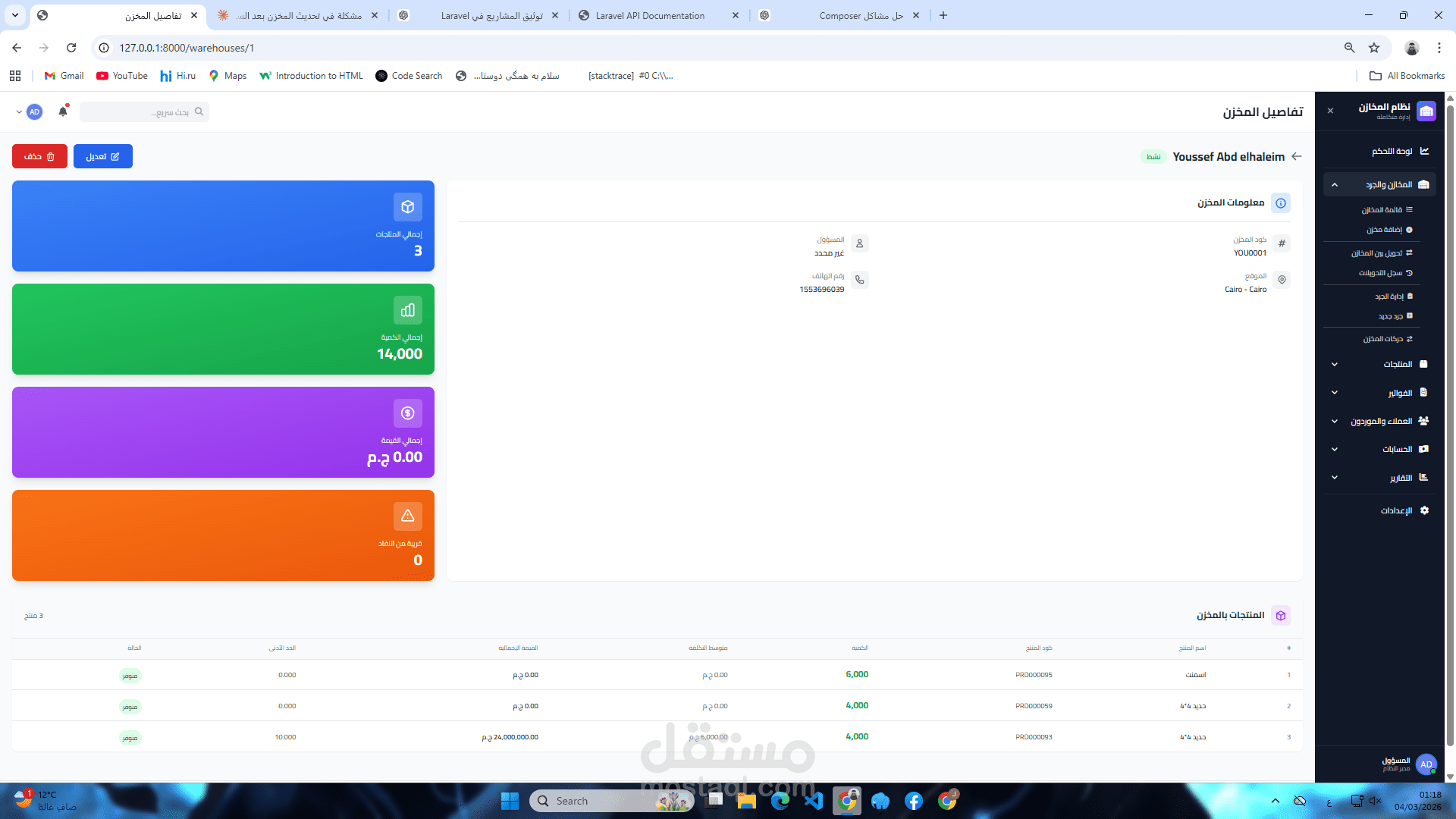Click the box icon on the blue إجمالي المنتجات card
The width and height of the screenshot is (1456, 819).
pos(408,207)
